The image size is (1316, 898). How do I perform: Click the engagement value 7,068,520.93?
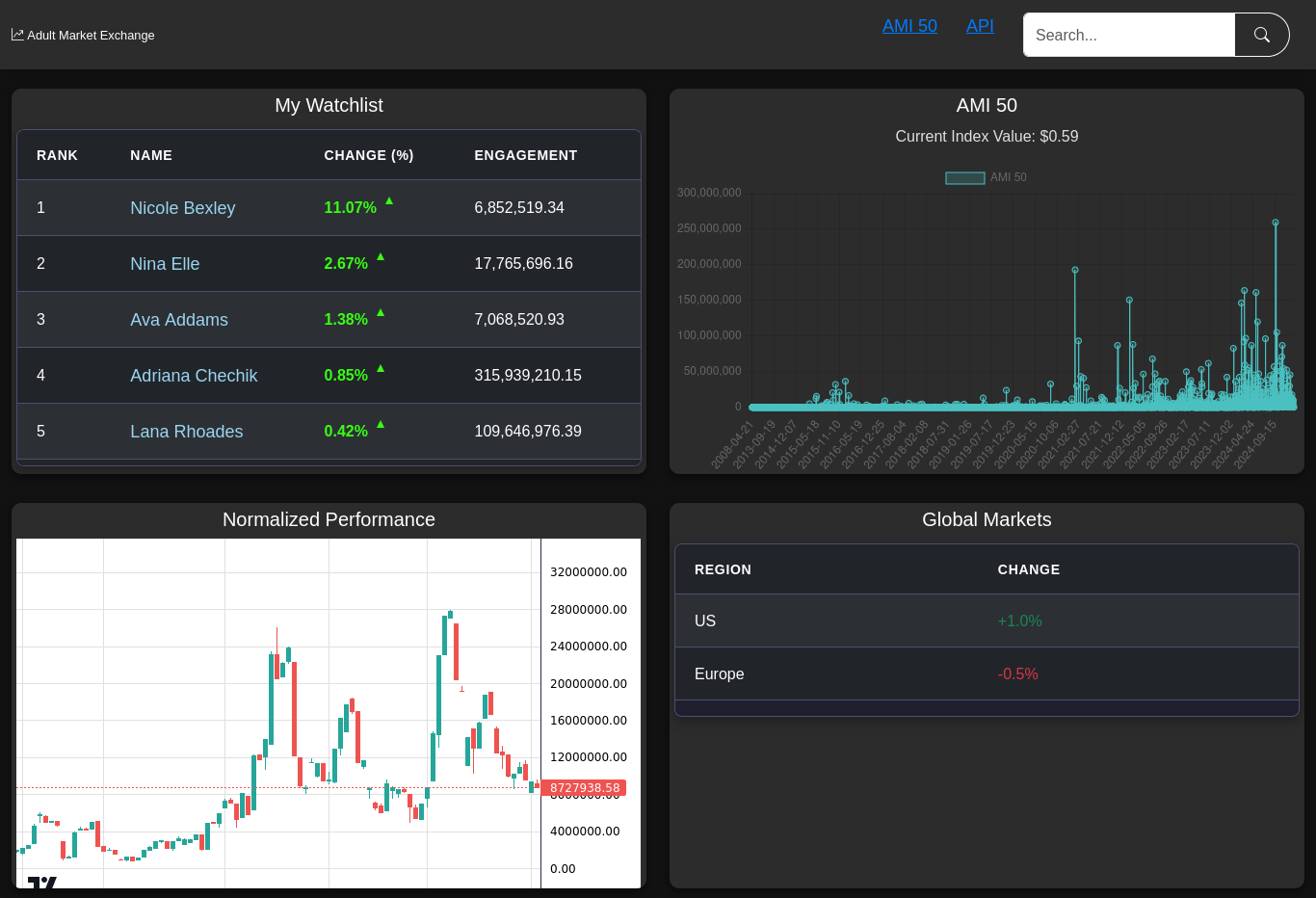(x=519, y=320)
